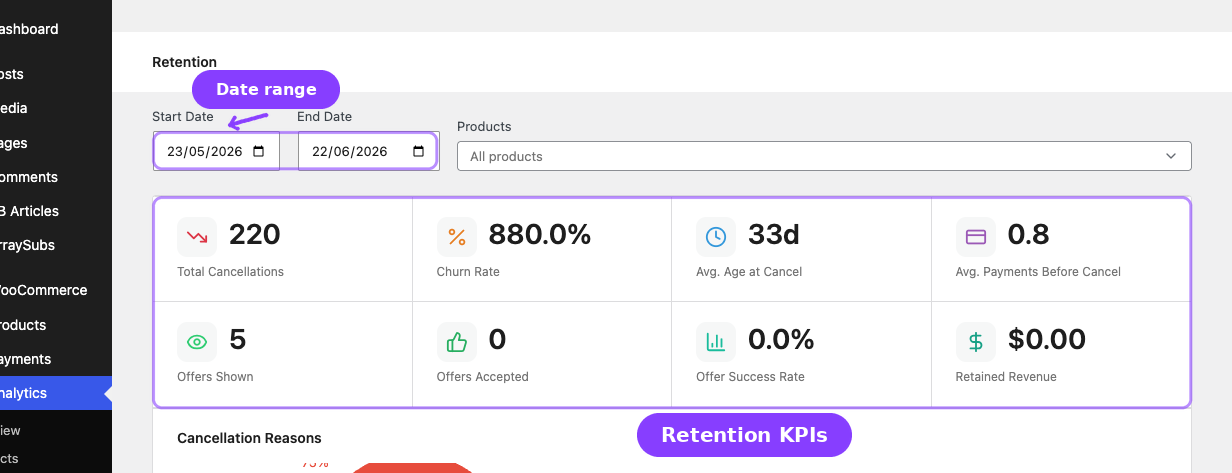Click the 33d average age value

774,234
